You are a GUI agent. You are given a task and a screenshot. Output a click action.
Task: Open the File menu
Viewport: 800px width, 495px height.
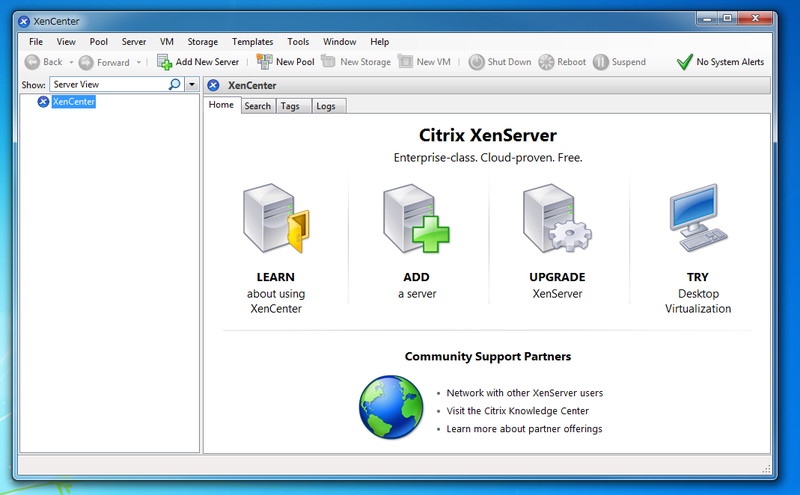36,42
